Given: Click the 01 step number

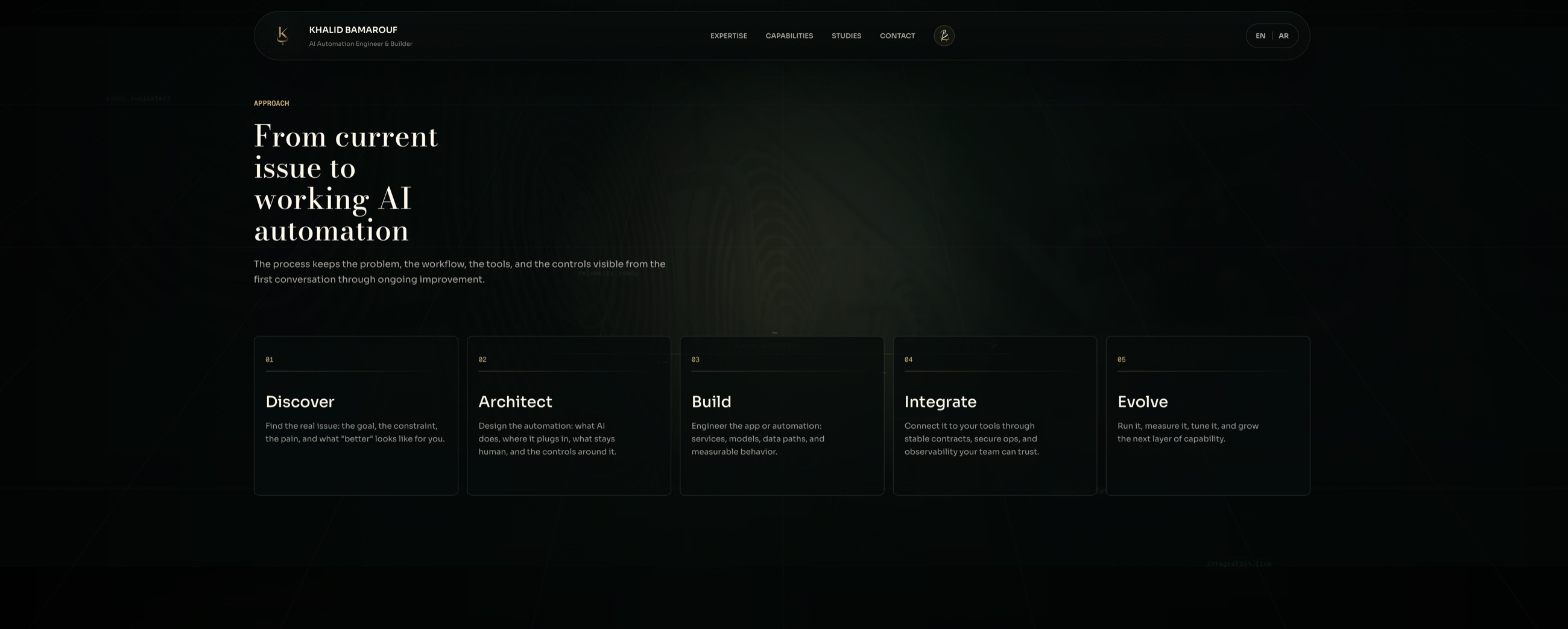Looking at the screenshot, I should pos(269,360).
